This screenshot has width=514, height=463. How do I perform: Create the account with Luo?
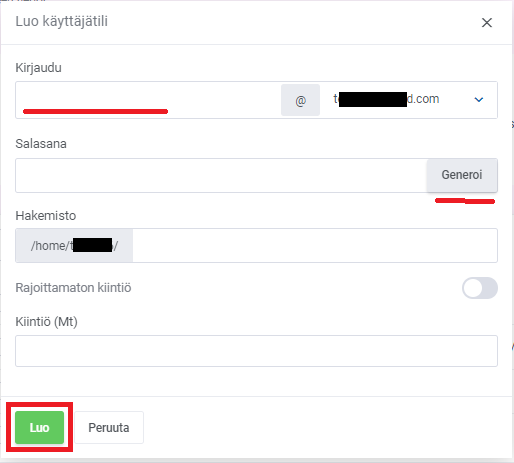pos(39,427)
